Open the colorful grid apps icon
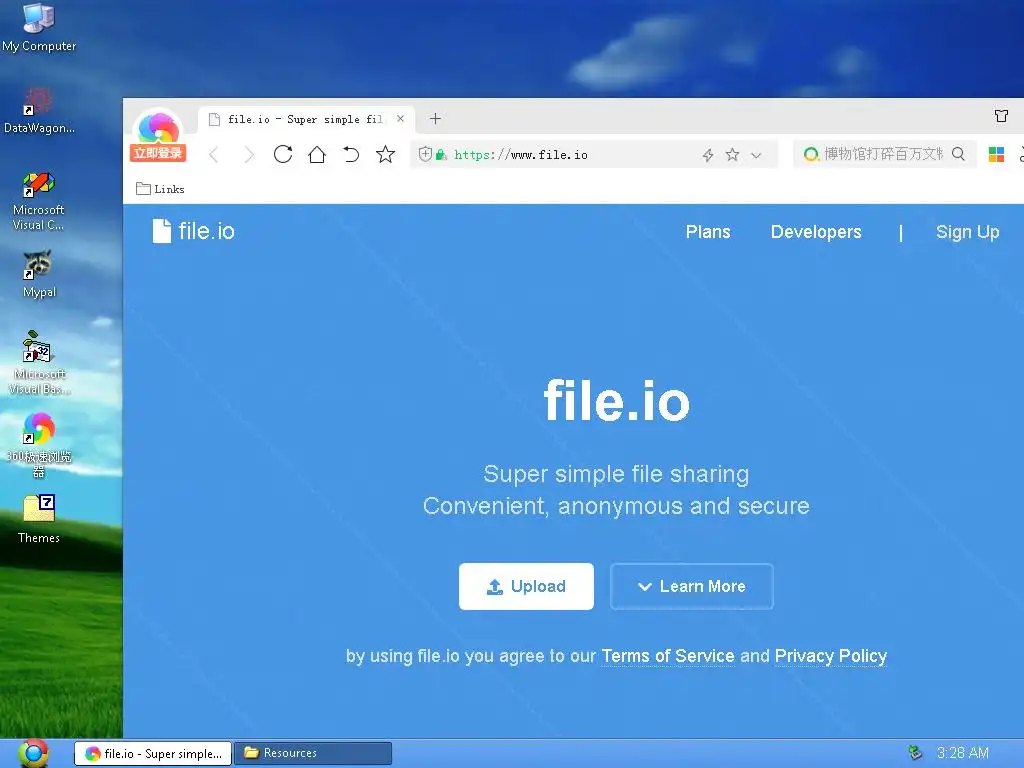The height and width of the screenshot is (768, 1024). tap(996, 154)
